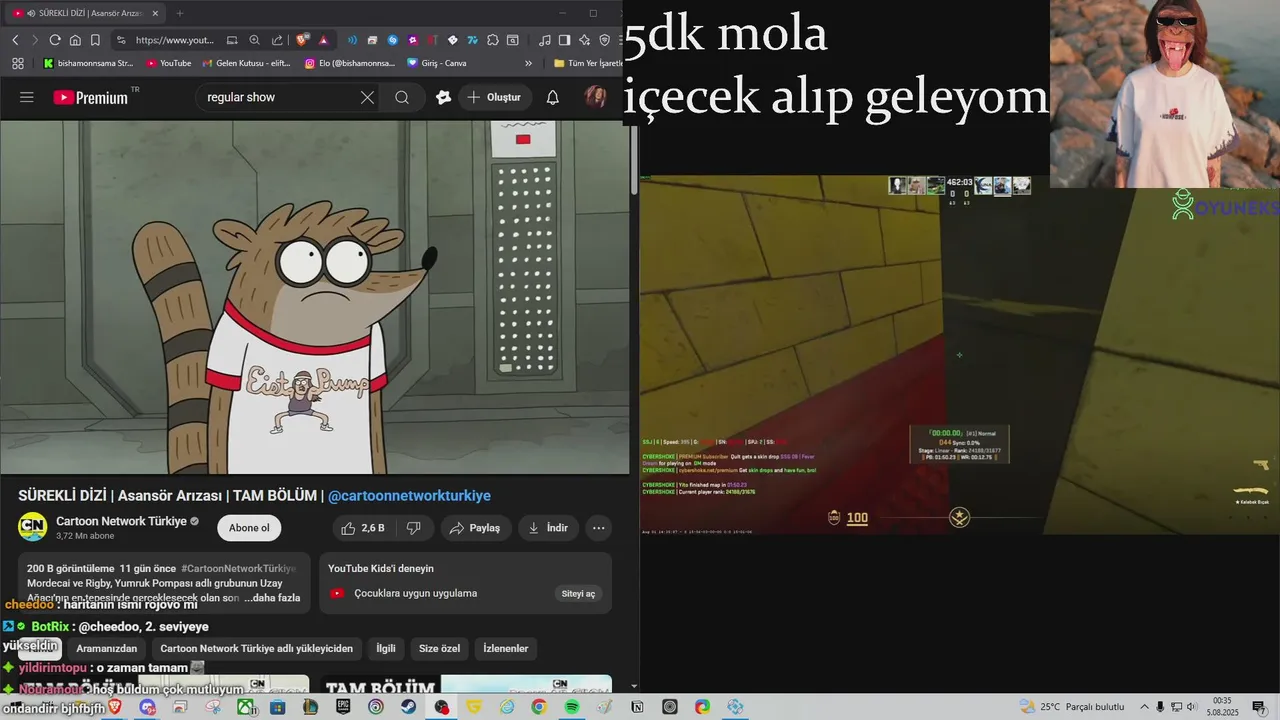This screenshot has width=1280, height=720.
Task: Click the Oluştur create button
Action: (494, 97)
